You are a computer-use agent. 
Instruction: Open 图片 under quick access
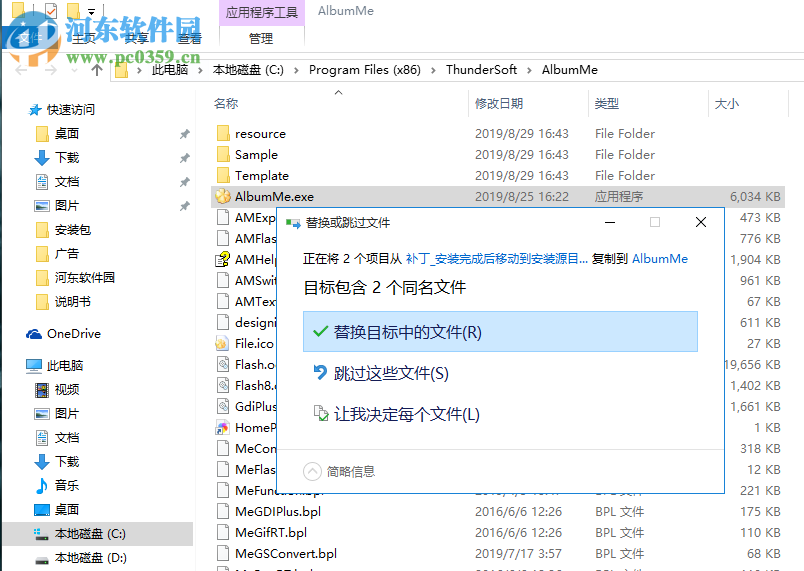[67, 206]
